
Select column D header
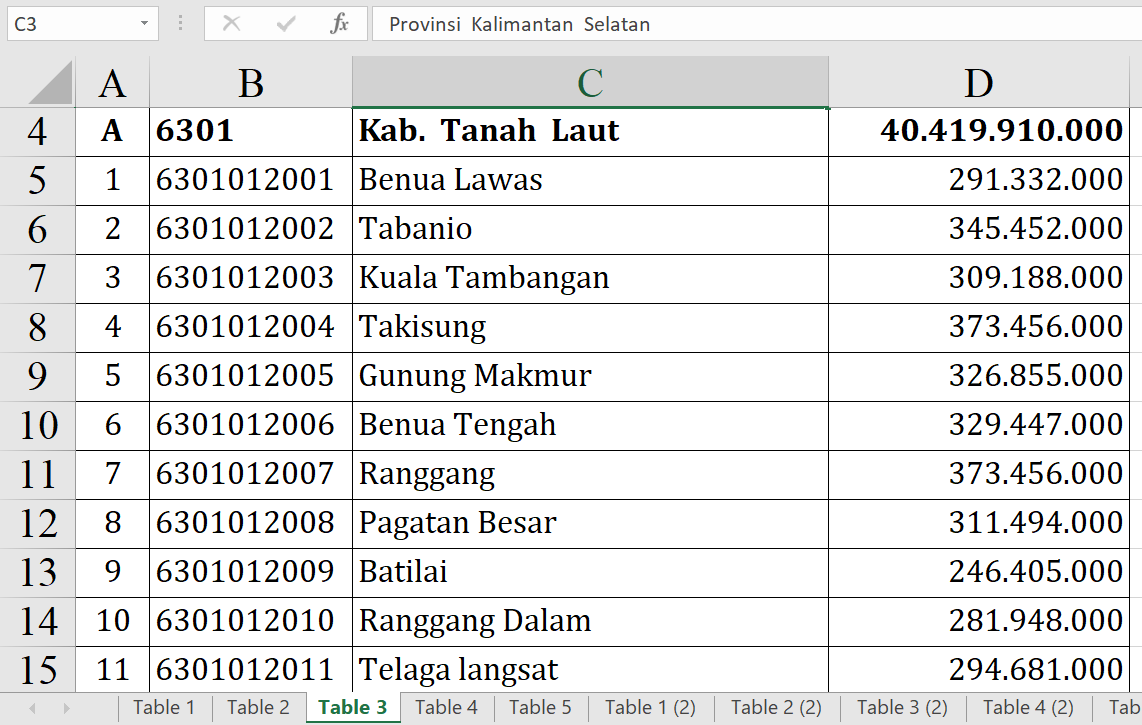click(978, 84)
